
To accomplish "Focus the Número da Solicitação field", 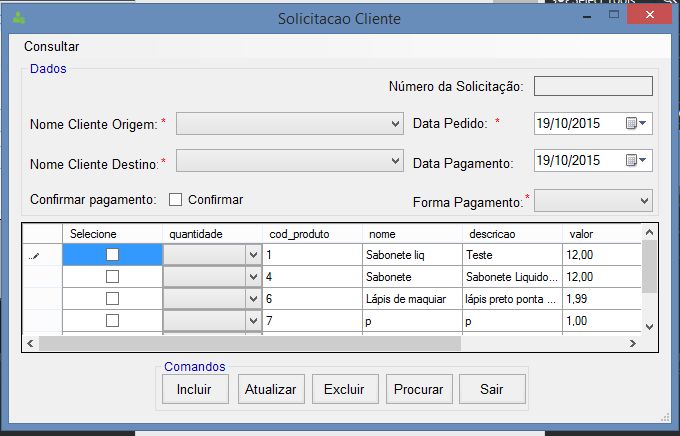I will 593,86.
